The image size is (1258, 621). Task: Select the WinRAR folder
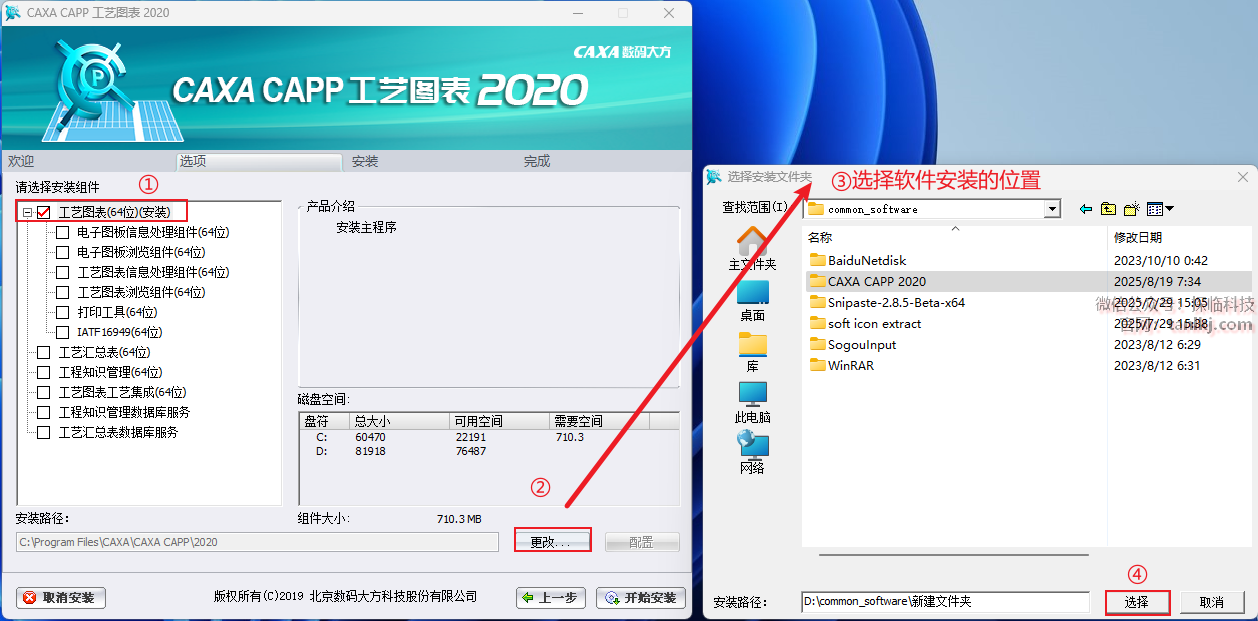click(841, 365)
